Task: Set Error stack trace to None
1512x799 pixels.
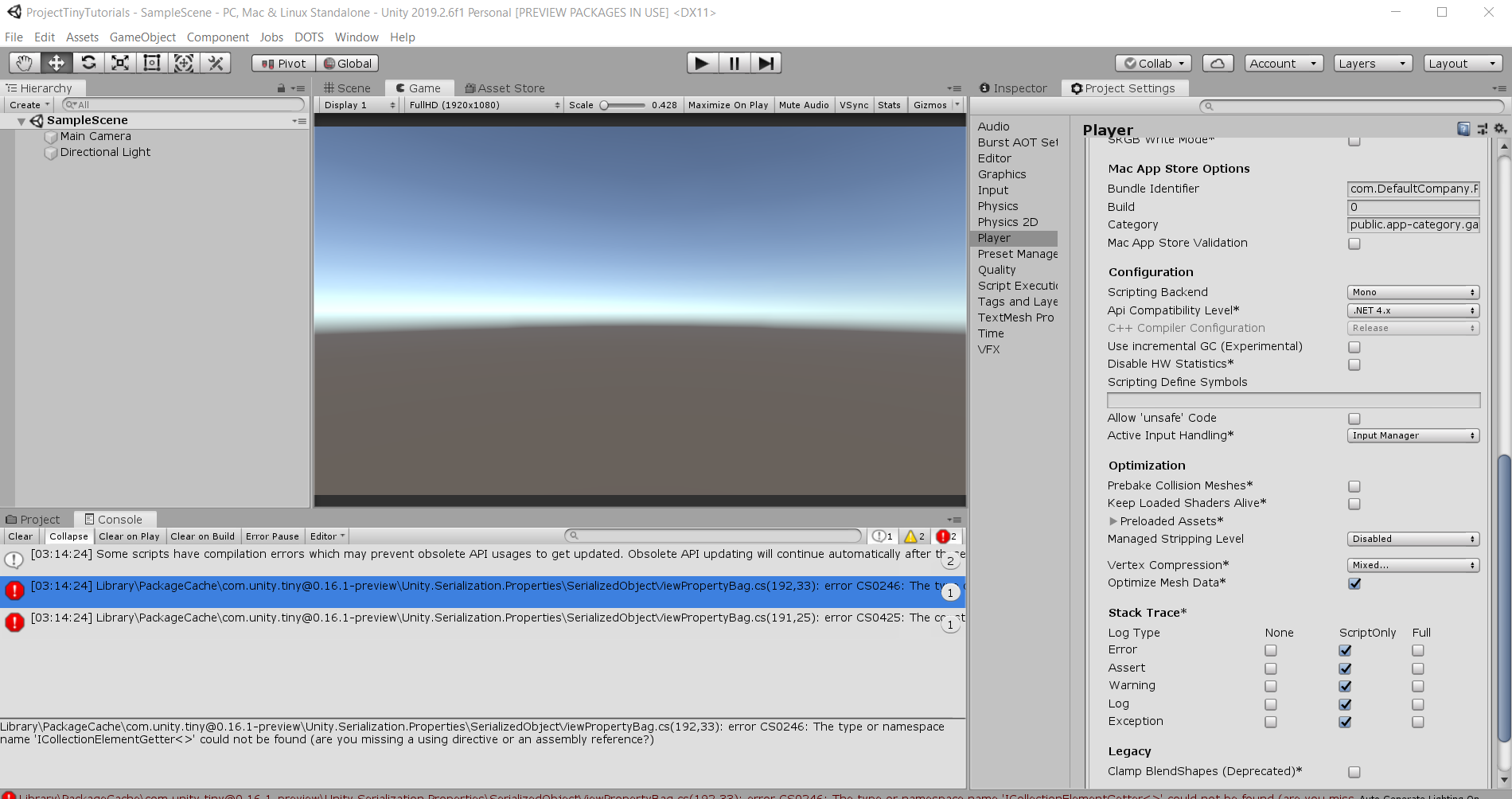Action: [1271, 650]
